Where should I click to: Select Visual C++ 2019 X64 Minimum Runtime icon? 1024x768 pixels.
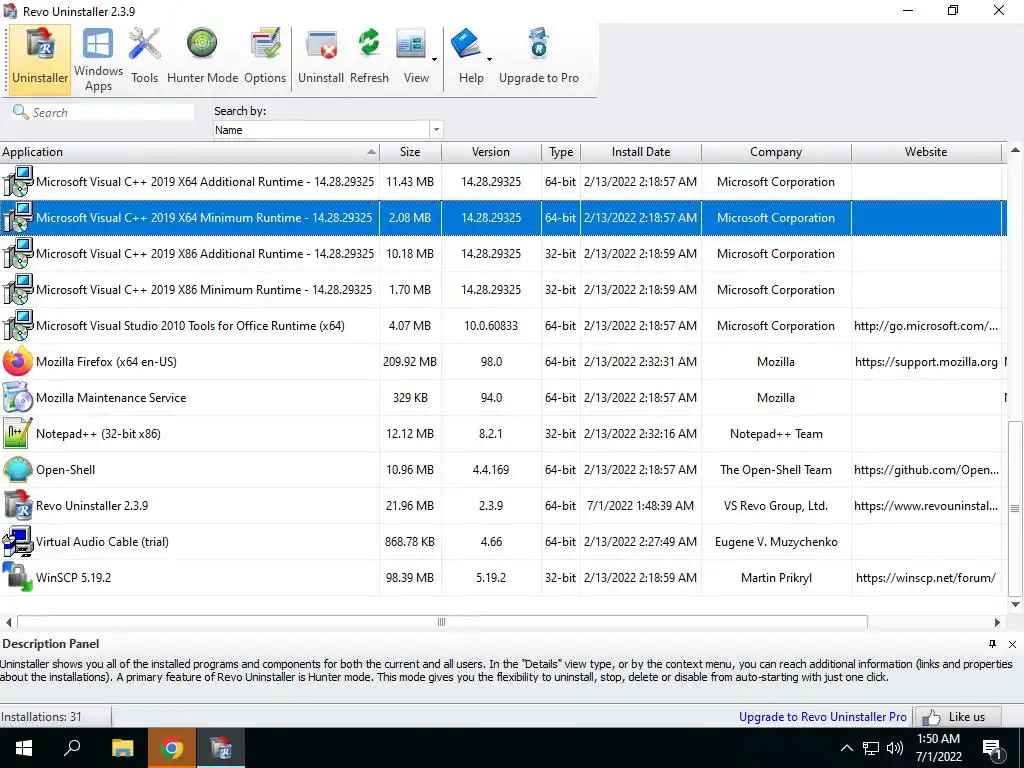[x=18, y=217]
